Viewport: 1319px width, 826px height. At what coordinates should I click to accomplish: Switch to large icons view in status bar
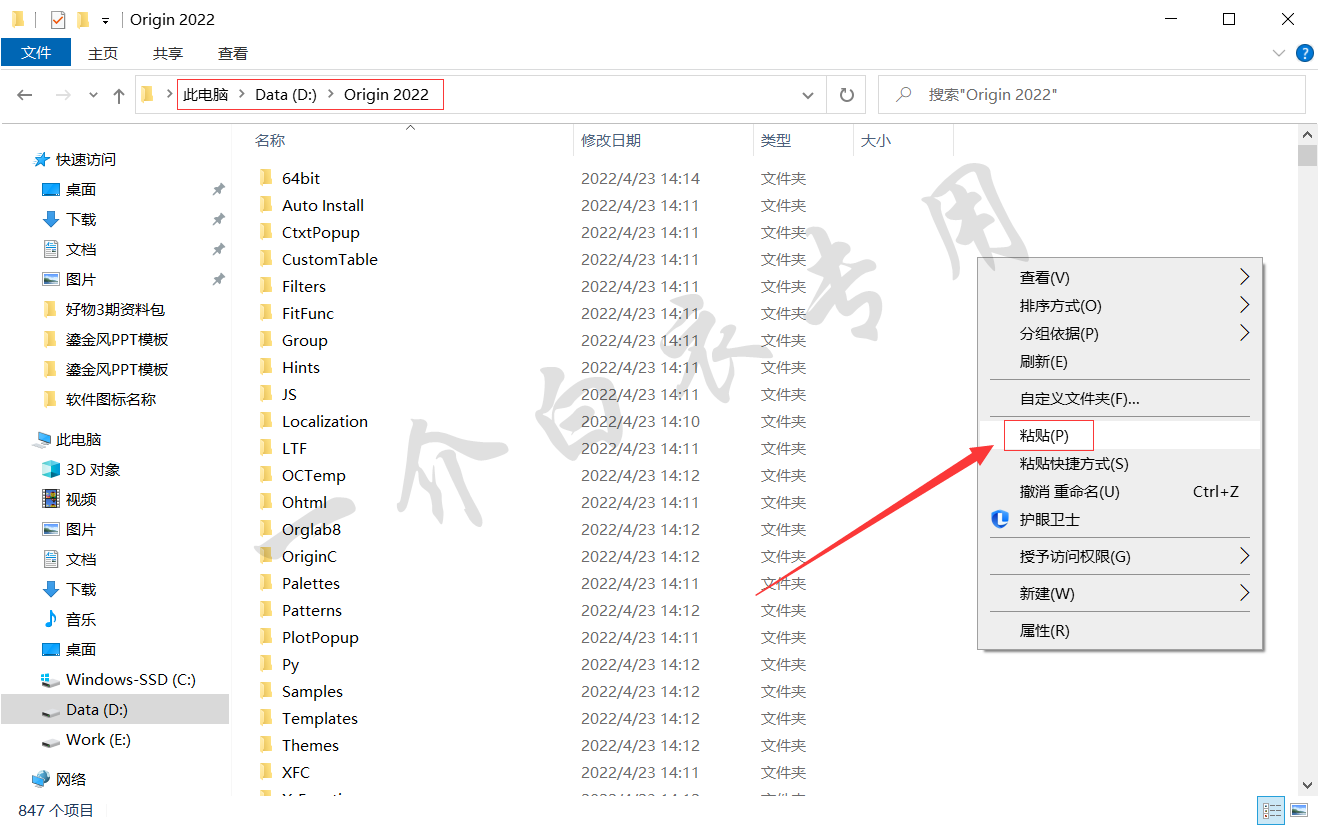pyautogui.click(x=1299, y=810)
